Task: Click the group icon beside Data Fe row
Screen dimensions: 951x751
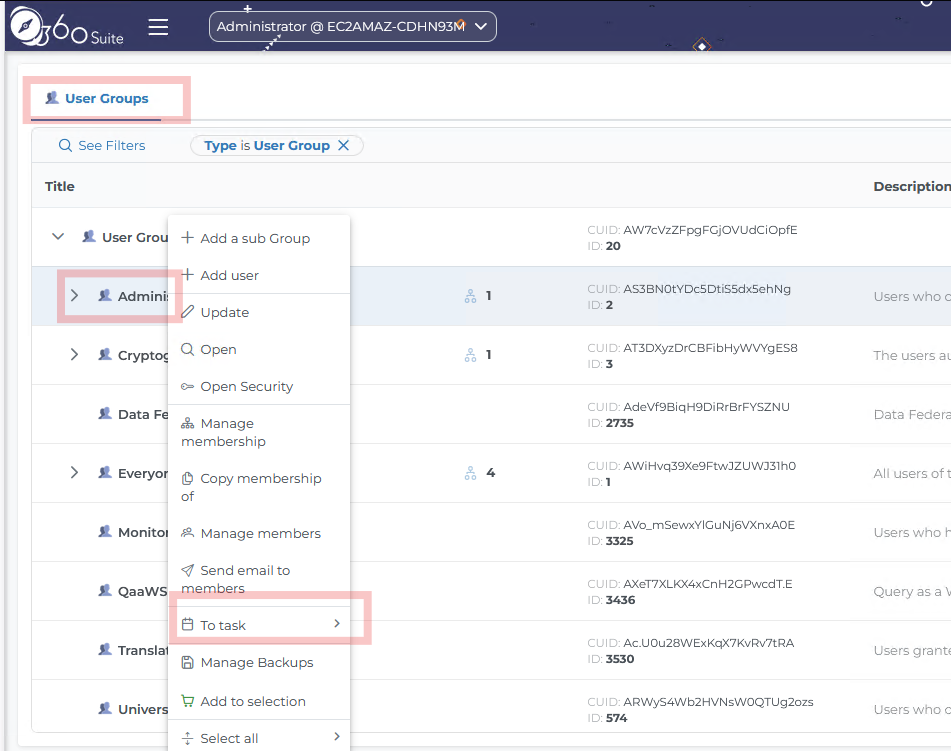Action: [105, 414]
